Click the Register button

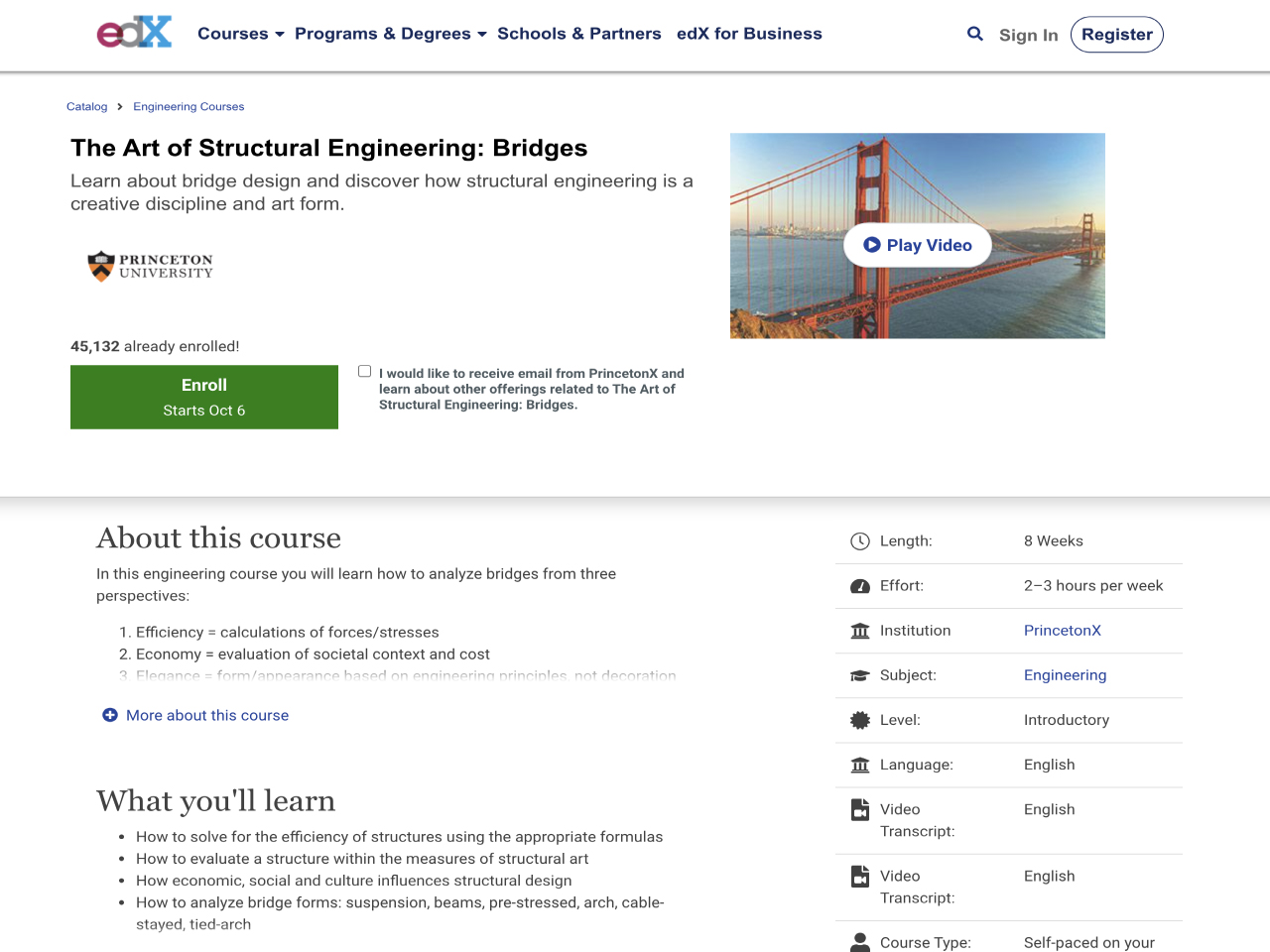[x=1117, y=35]
